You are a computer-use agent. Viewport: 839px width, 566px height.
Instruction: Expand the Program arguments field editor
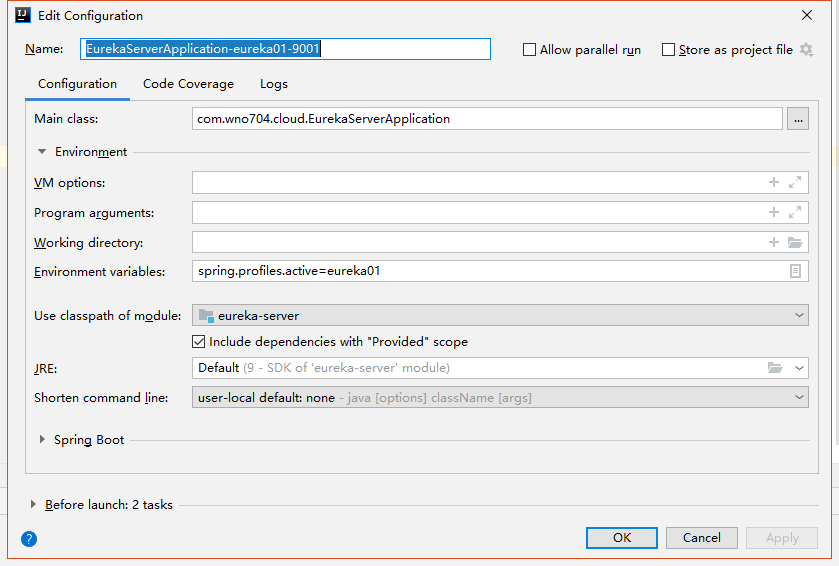coord(795,213)
